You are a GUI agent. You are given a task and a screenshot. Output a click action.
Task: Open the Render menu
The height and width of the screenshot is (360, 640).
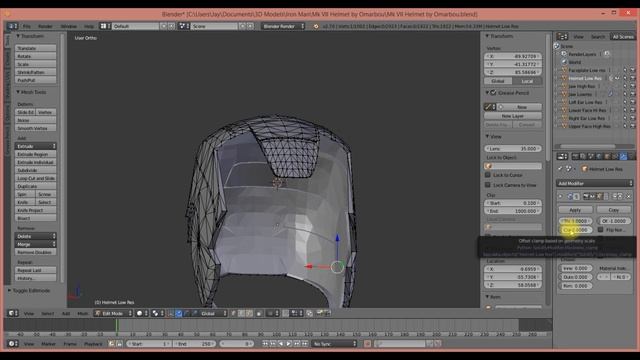click(x=45, y=26)
